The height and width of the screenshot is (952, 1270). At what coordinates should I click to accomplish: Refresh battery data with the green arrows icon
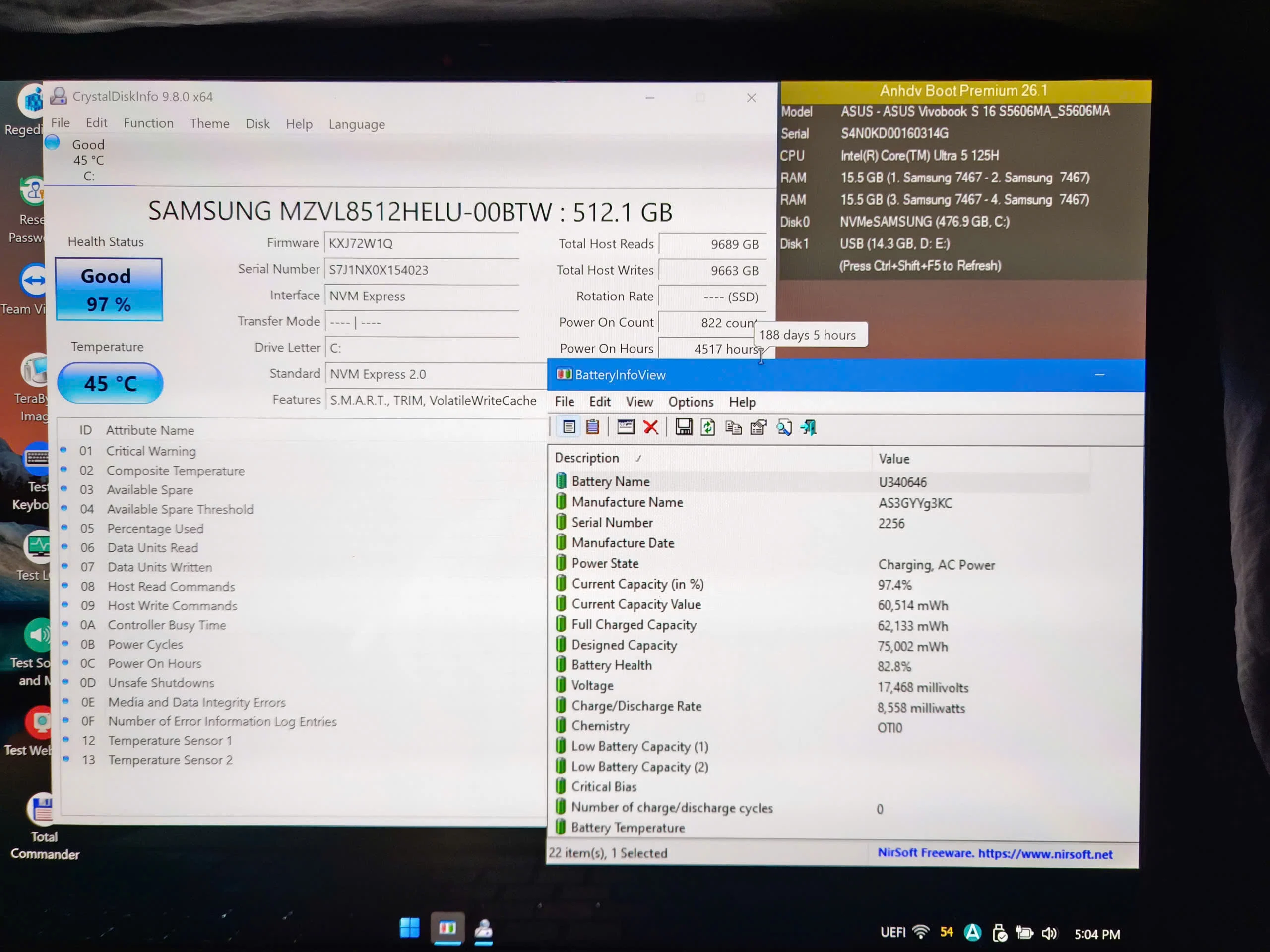708,427
